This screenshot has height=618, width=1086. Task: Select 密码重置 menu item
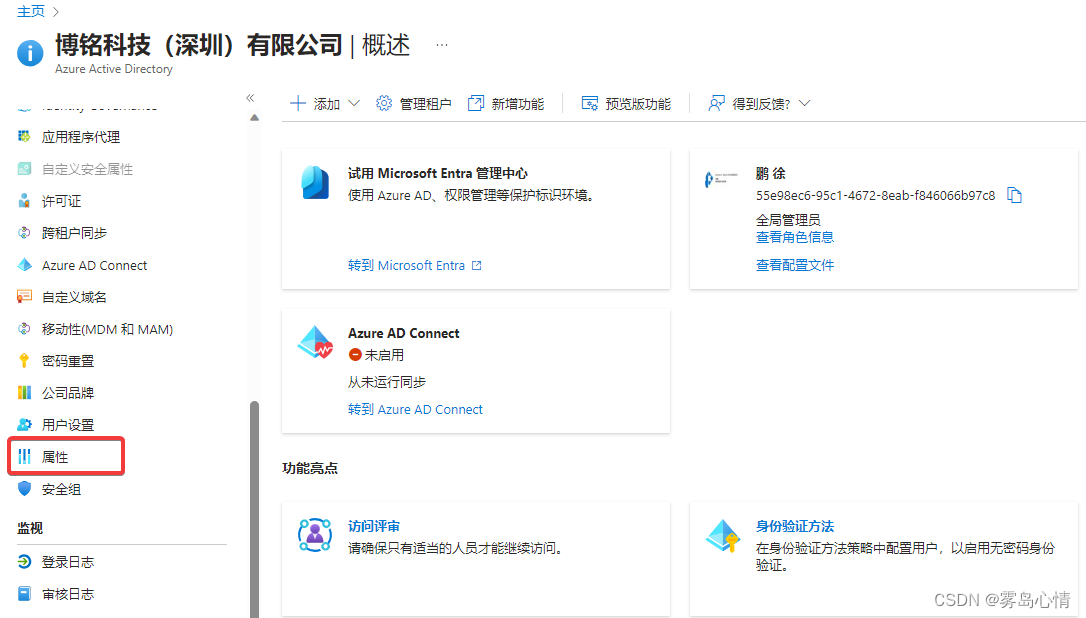pyautogui.click(x=68, y=360)
